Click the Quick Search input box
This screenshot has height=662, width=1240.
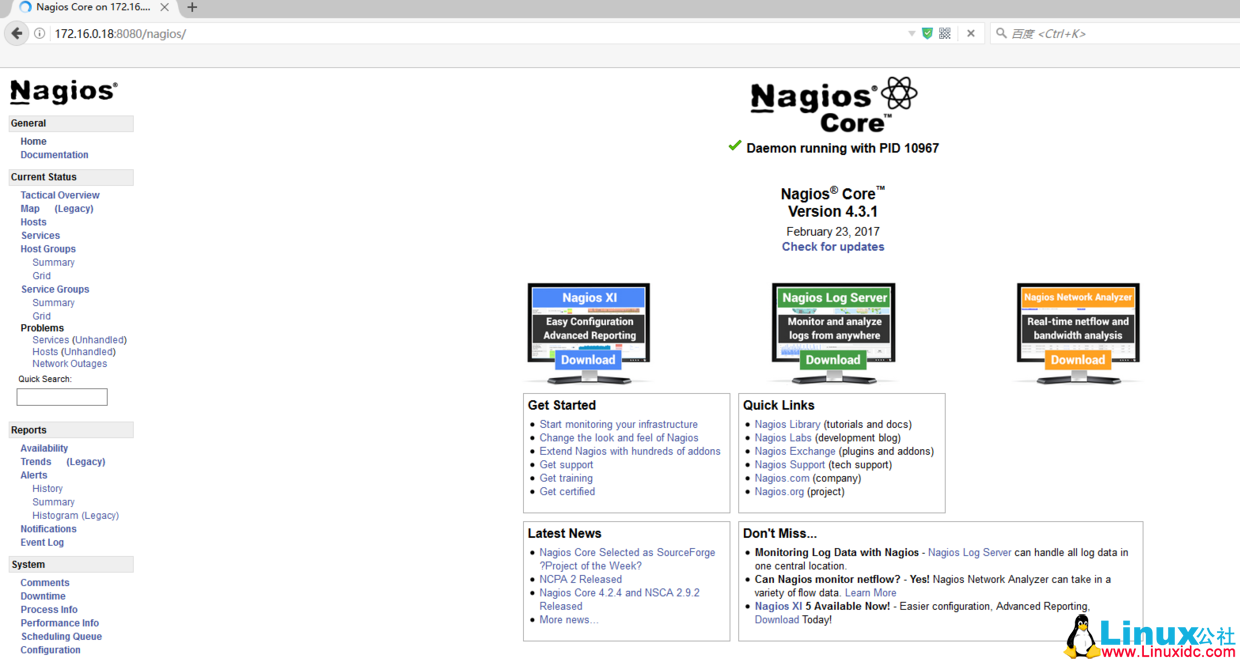tap(62, 397)
